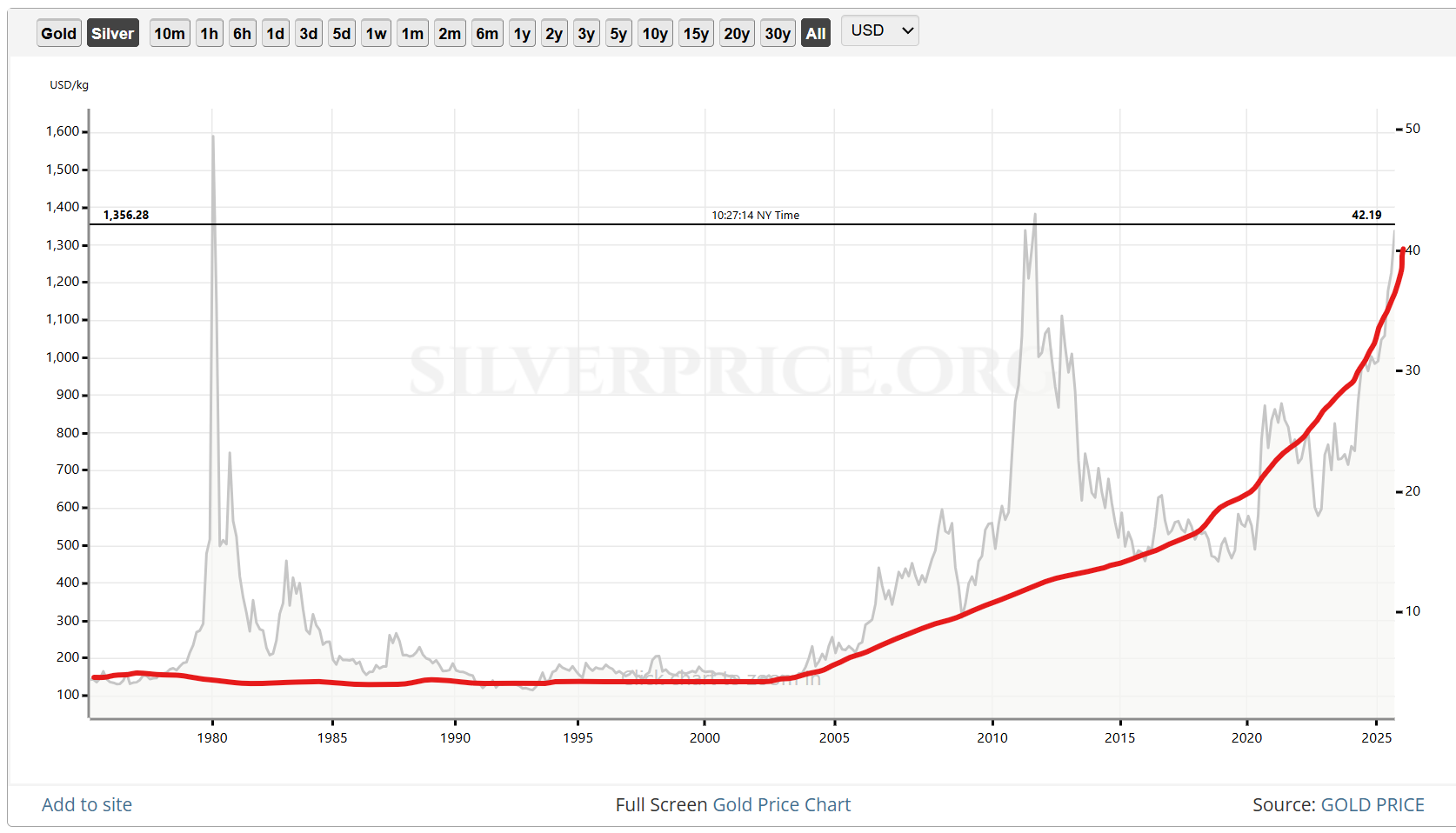
Task: Open the USD currency dropdown
Action: click(x=880, y=31)
